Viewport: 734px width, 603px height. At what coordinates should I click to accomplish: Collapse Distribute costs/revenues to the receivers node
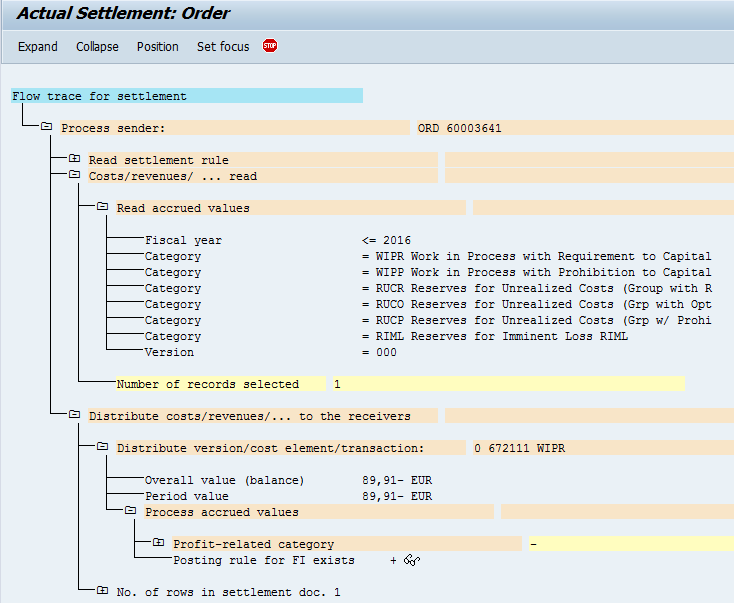point(74,414)
